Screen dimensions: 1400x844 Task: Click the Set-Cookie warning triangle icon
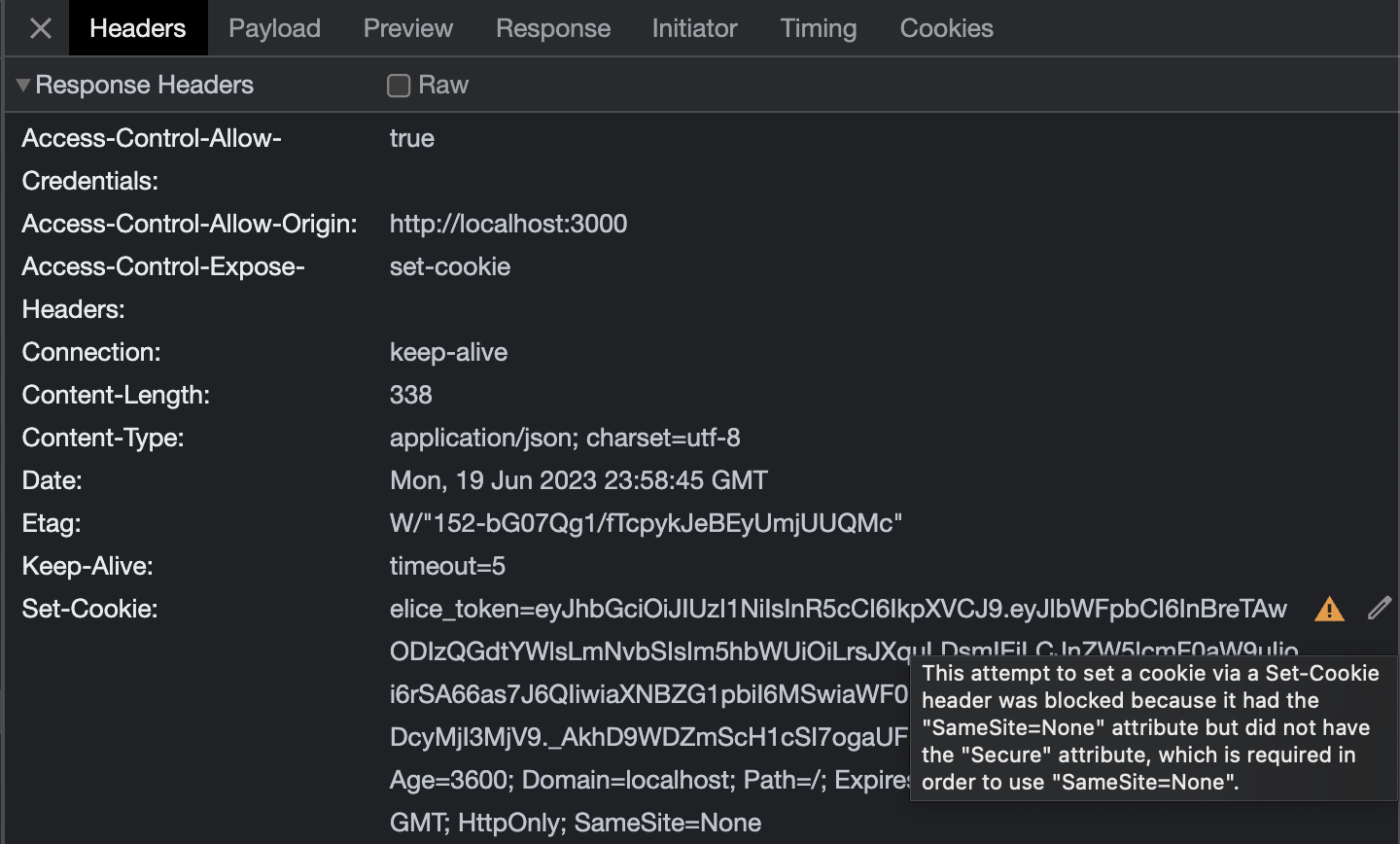pos(1329,609)
